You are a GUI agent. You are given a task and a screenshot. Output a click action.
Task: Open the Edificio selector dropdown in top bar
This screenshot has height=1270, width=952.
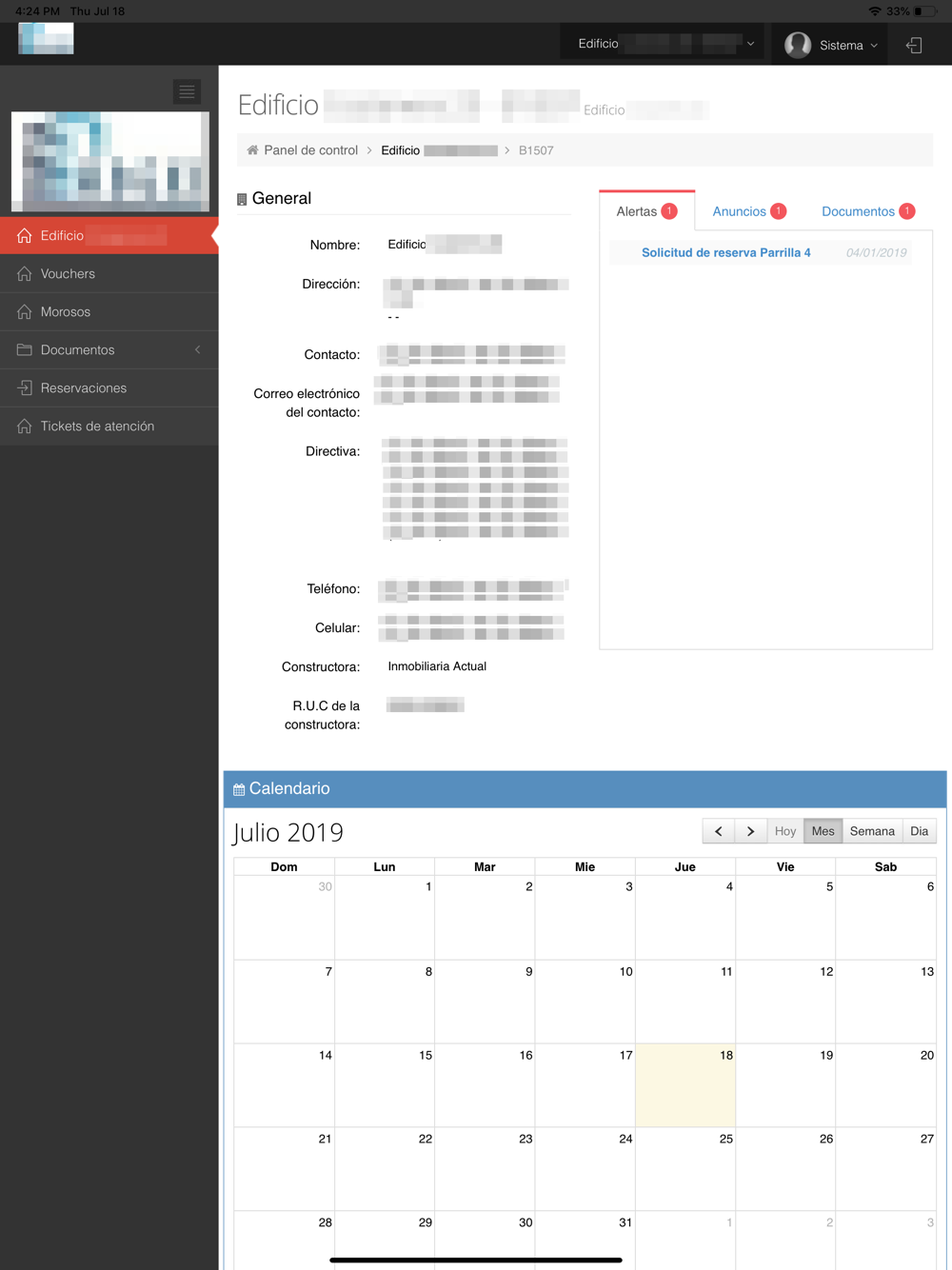[x=664, y=44]
